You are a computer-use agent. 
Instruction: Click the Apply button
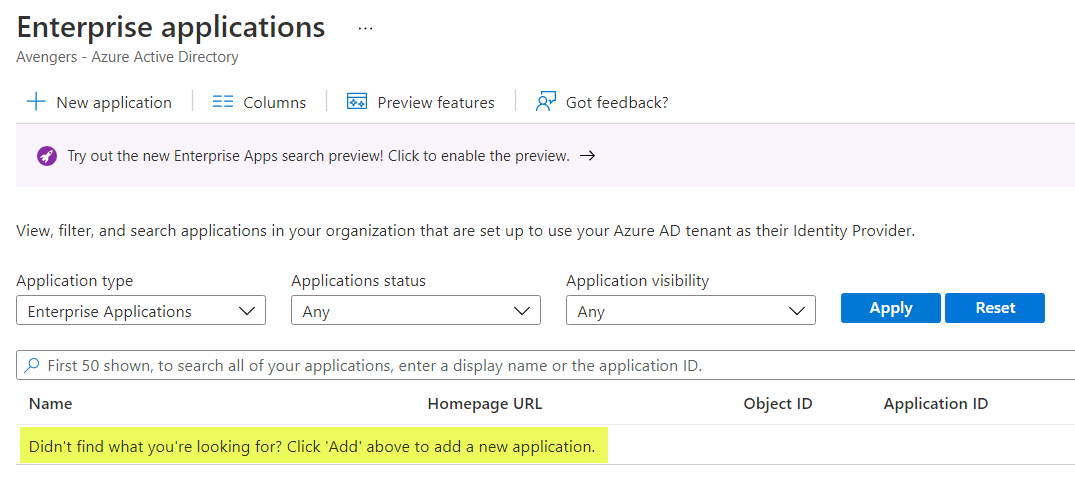tap(891, 308)
